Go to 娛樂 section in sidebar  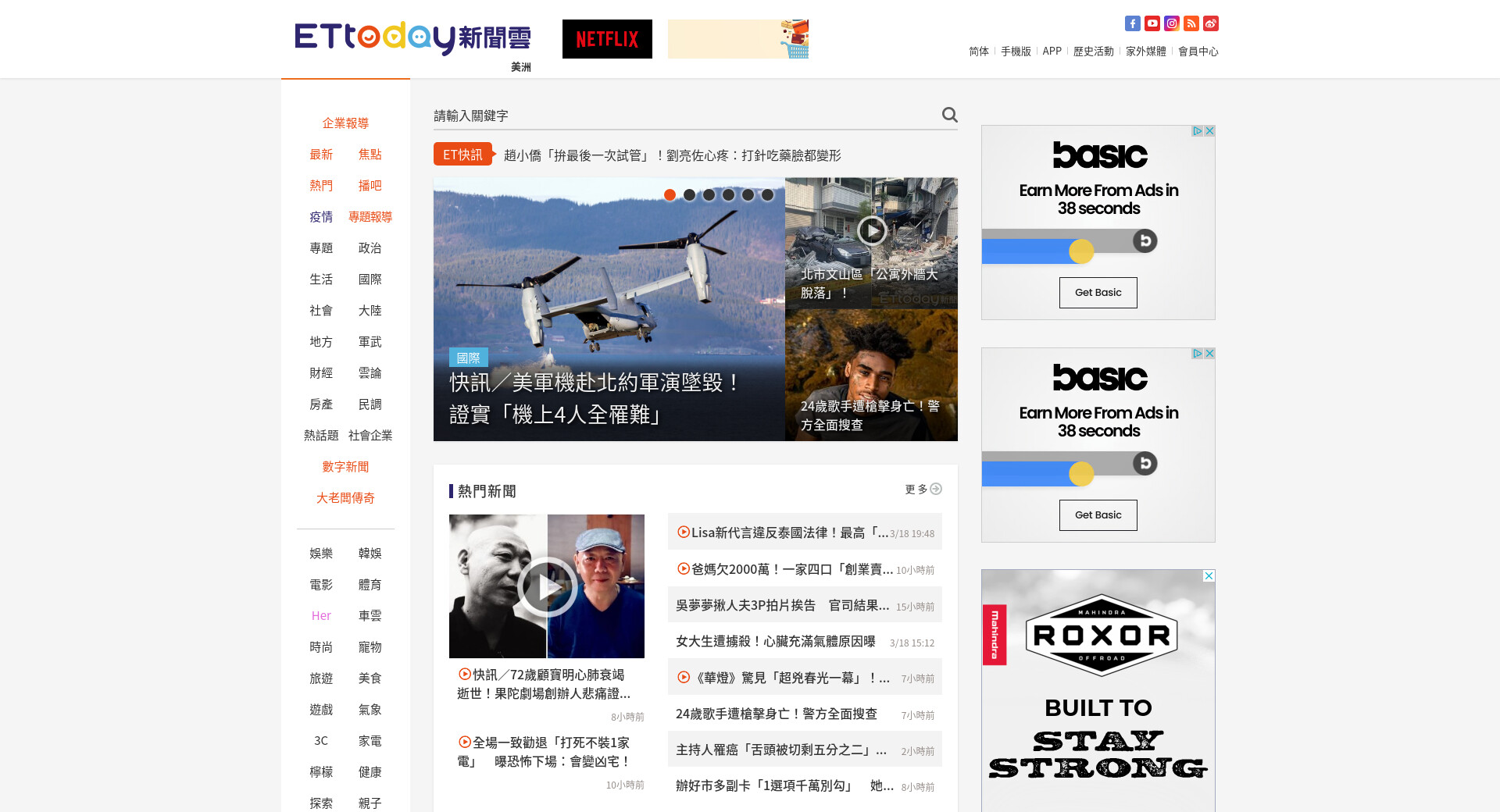coord(321,554)
